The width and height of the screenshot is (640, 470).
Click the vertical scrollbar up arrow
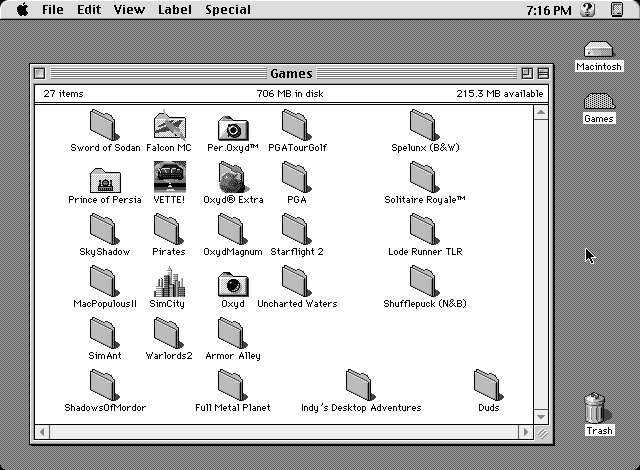(x=541, y=112)
